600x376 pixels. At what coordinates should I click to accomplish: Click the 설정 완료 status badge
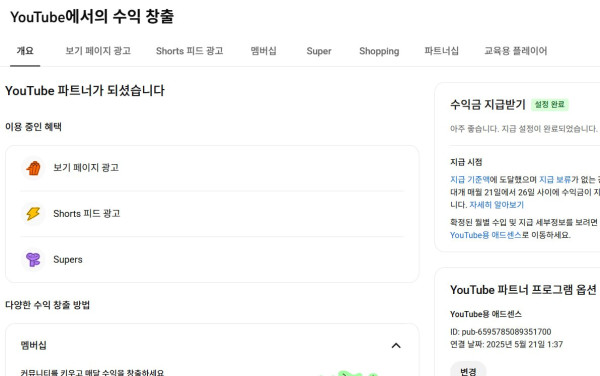[549, 104]
